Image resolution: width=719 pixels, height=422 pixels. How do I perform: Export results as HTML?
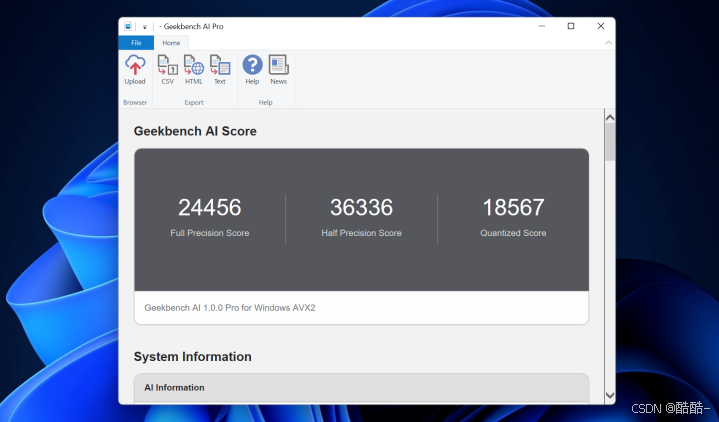click(x=194, y=70)
